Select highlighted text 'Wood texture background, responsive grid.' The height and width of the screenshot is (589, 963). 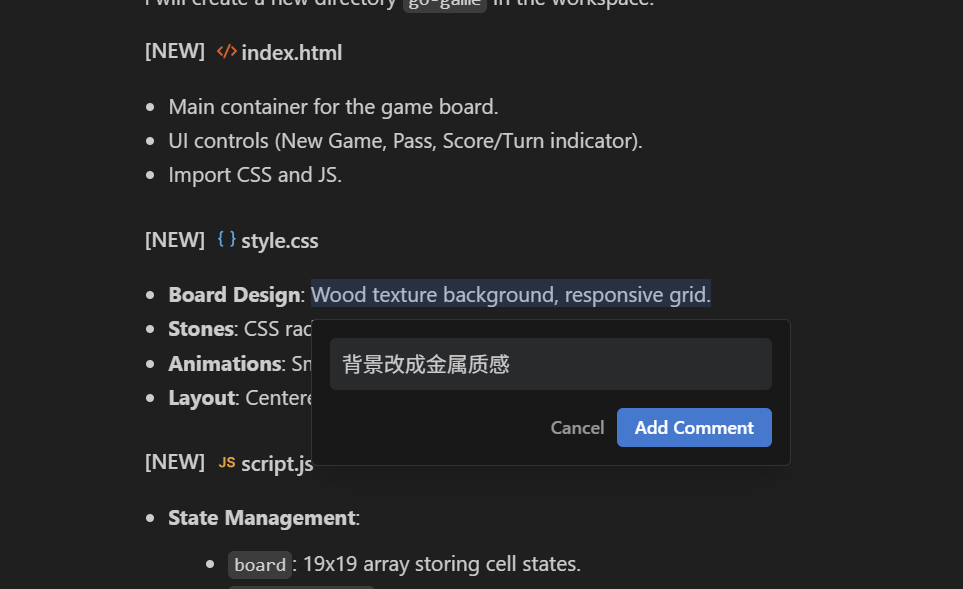511,295
